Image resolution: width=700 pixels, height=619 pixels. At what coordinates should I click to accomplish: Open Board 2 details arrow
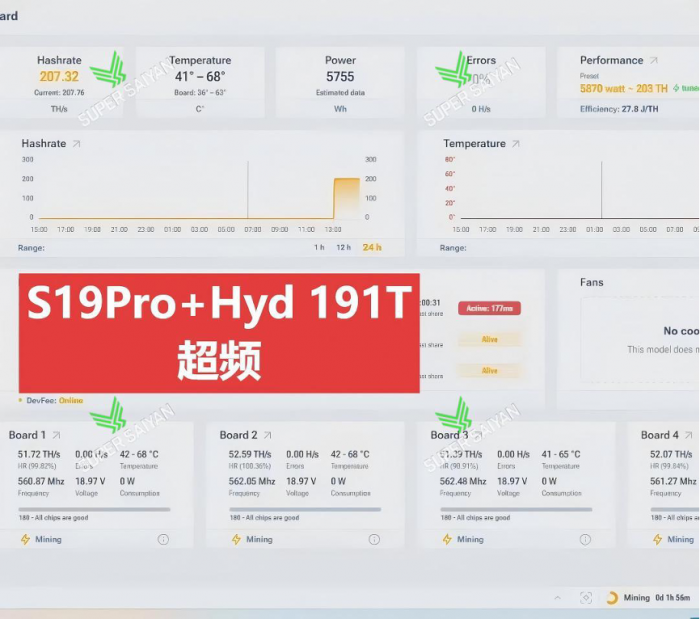267,435
